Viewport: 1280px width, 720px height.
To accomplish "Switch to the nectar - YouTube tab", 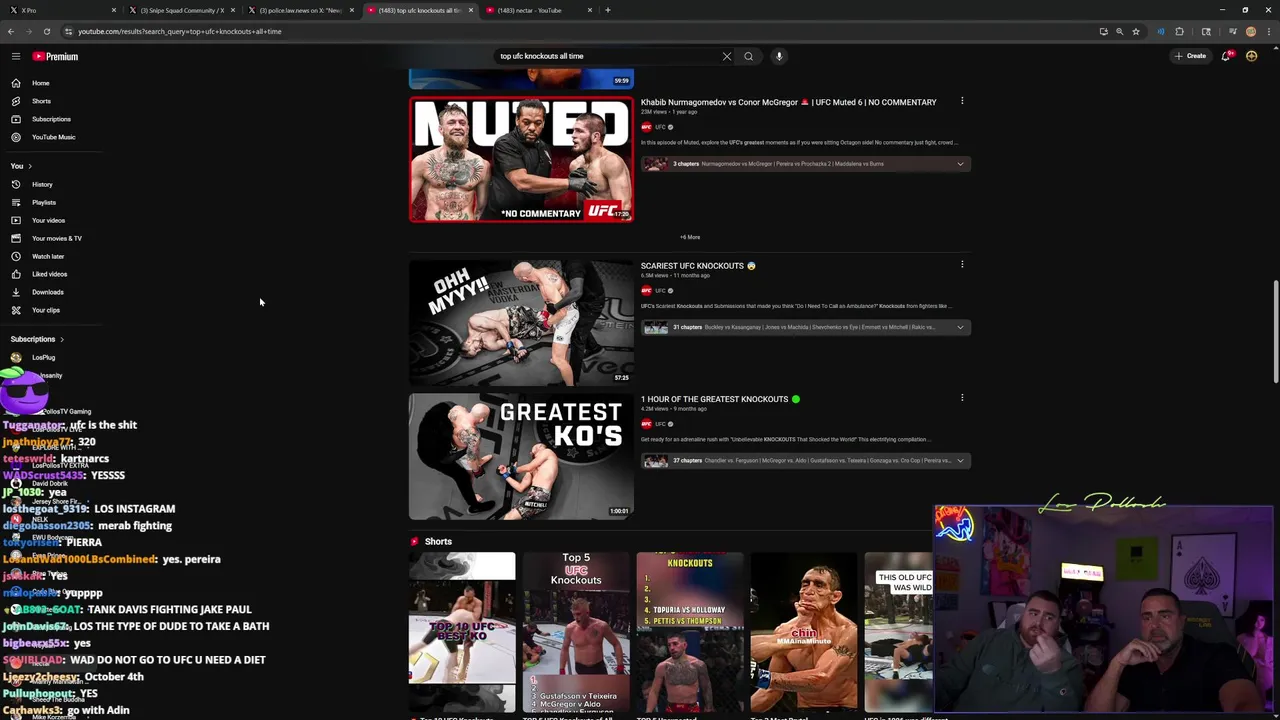I will click(538, 10).
